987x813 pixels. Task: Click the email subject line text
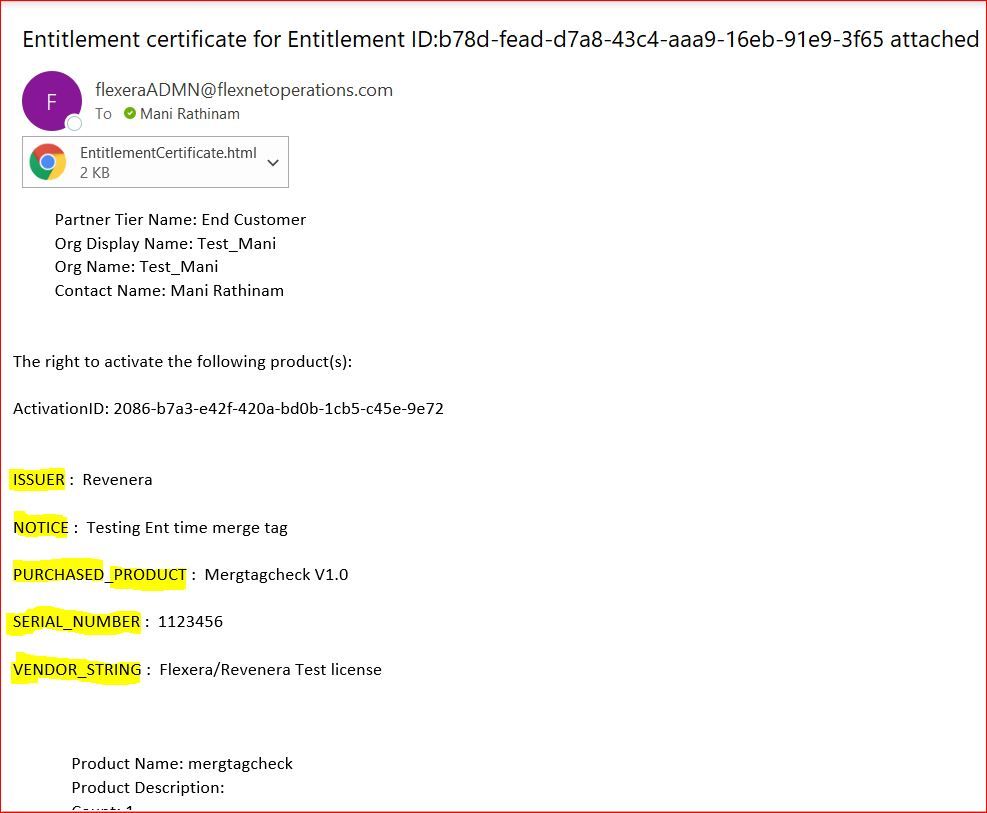(500, 39)
